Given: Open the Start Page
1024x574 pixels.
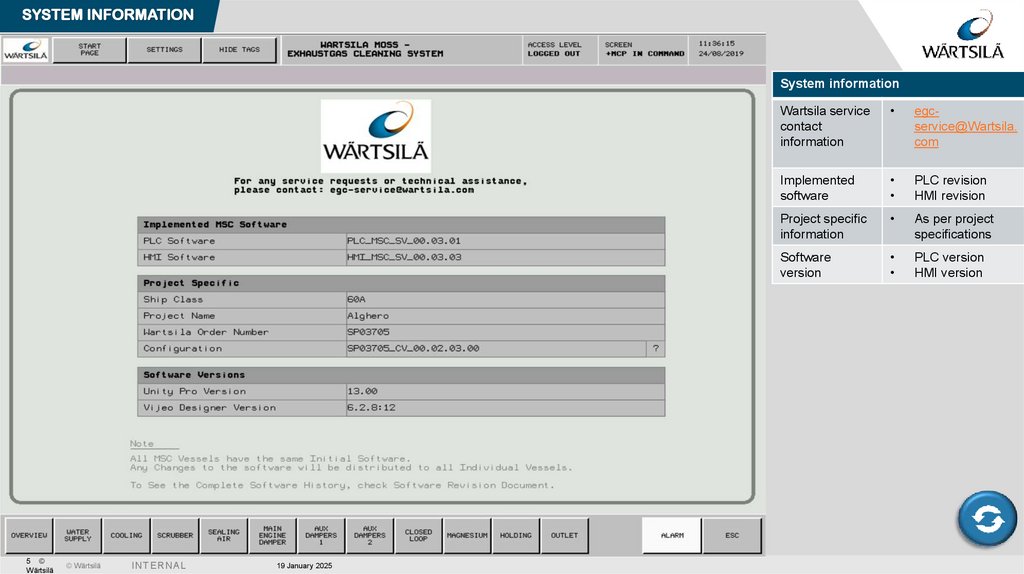Looking at the screenshot, I should coord(89,50).
